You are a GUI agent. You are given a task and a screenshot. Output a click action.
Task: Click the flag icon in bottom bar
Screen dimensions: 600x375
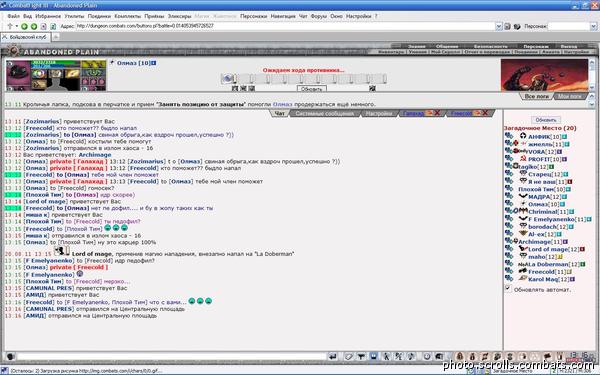click(x=548, y=357)
